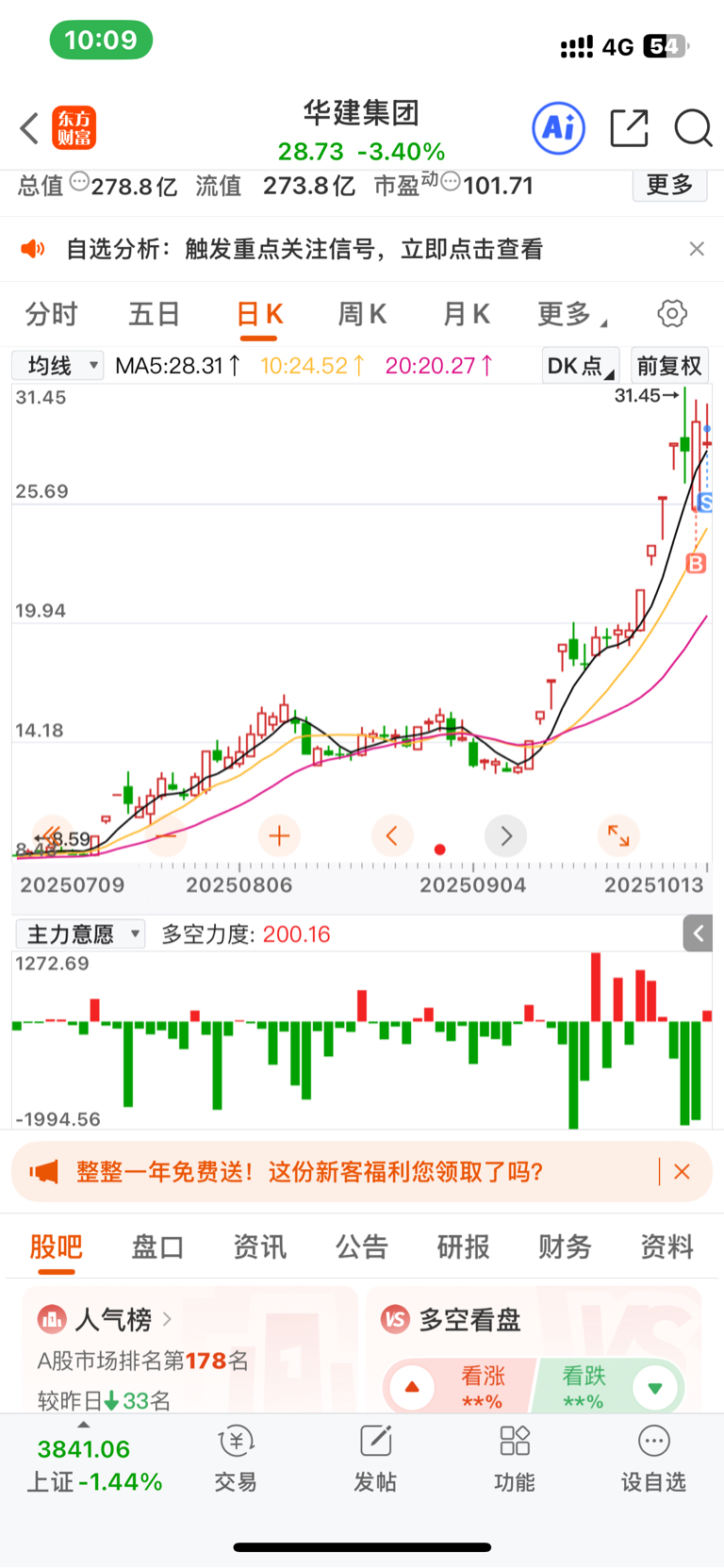Launch the Ai assistant icon
Viewport: 724px width, 1568px height.
(559, 128)
